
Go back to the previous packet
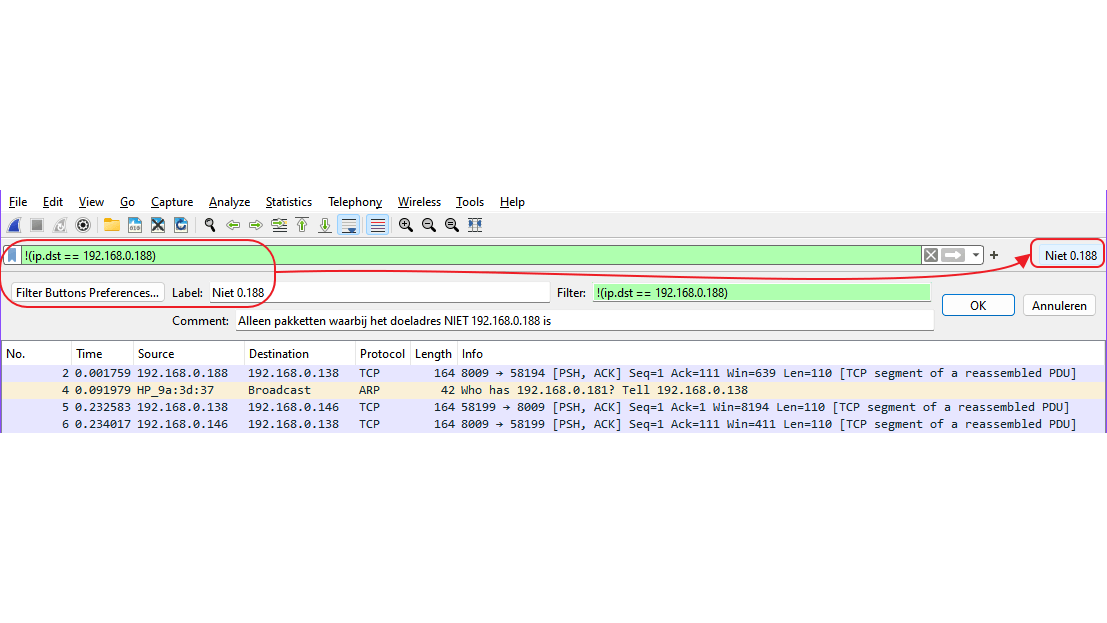point(233,225)
